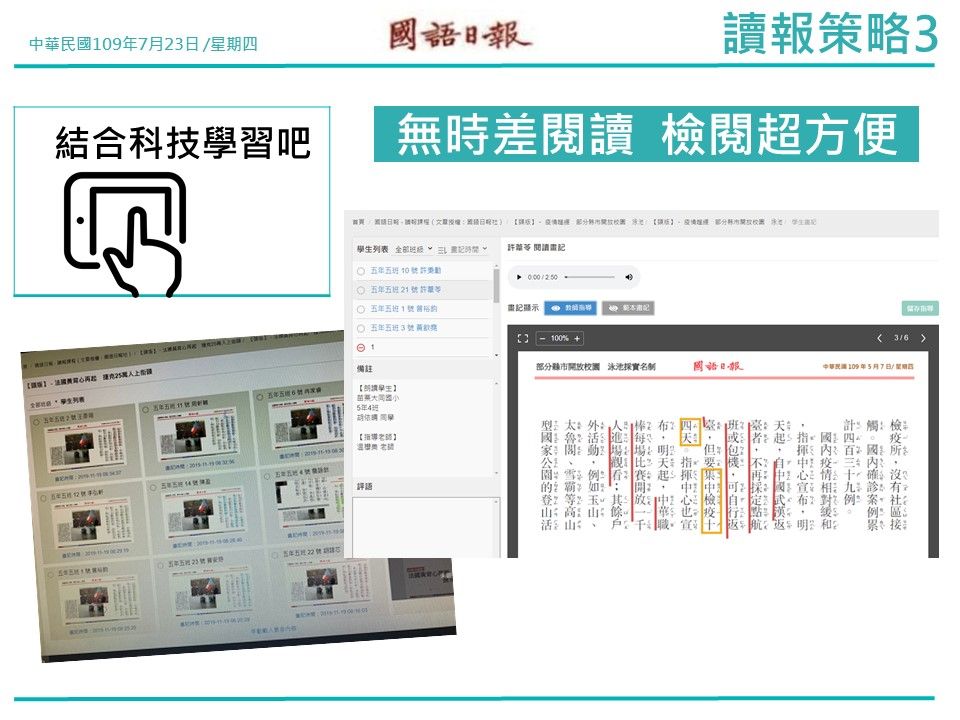
Task: Select radio for 五年五班 1 號 student
Action: pos(360,308)
